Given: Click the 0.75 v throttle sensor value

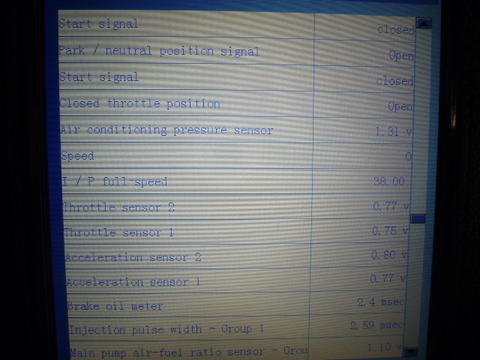Looking at the screenshot, I should (390, 231).
